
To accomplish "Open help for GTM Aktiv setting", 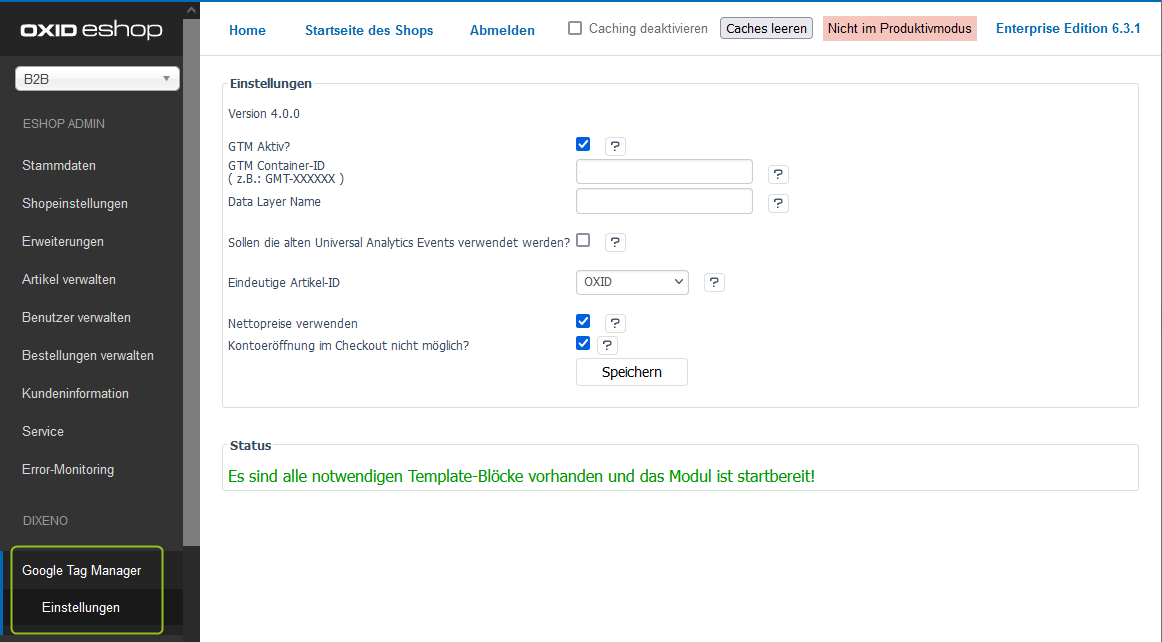I will (x=615, y=146).
